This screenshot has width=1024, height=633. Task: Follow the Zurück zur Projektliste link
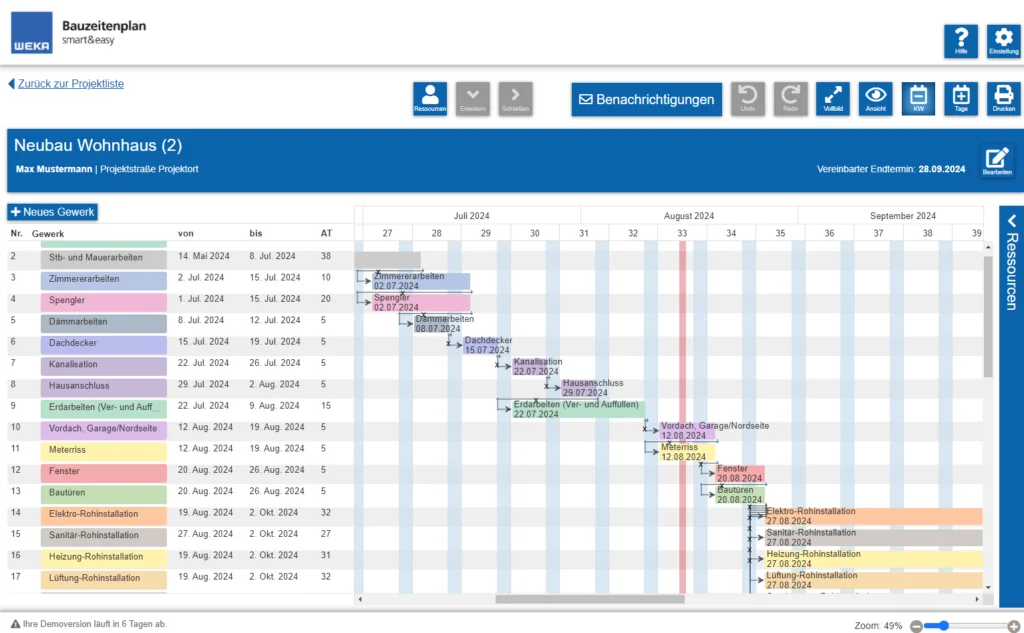[66, 83]
